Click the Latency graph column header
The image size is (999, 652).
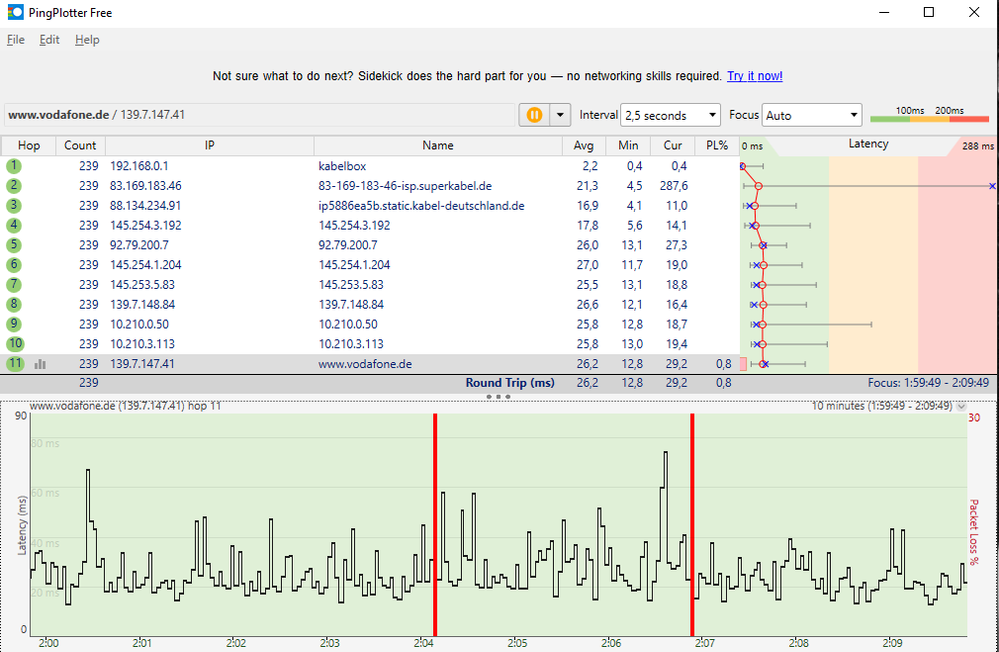(868, 144)
